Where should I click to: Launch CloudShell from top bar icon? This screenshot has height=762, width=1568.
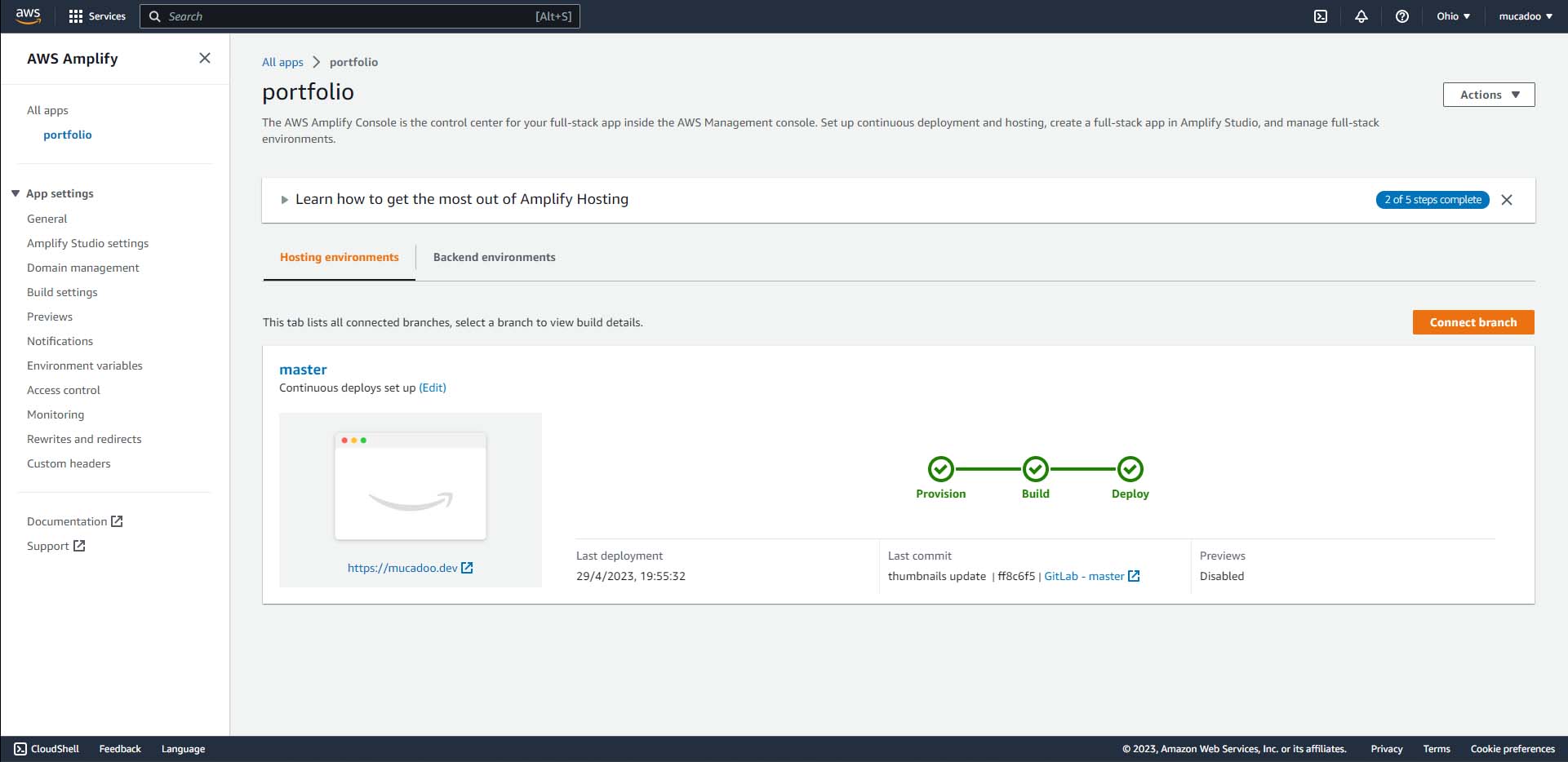point(1321,16)
